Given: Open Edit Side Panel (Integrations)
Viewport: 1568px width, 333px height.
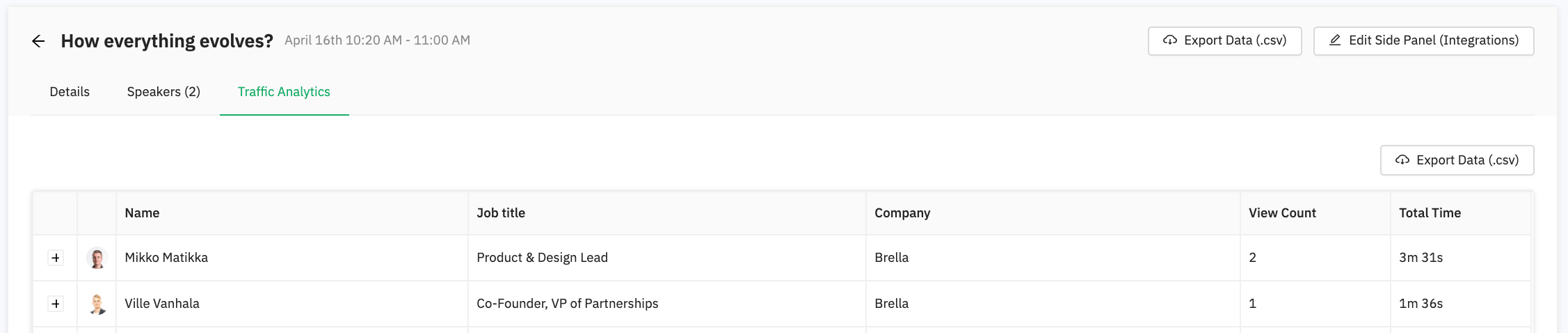Looking at the screenshot, I should [1423, 41].
